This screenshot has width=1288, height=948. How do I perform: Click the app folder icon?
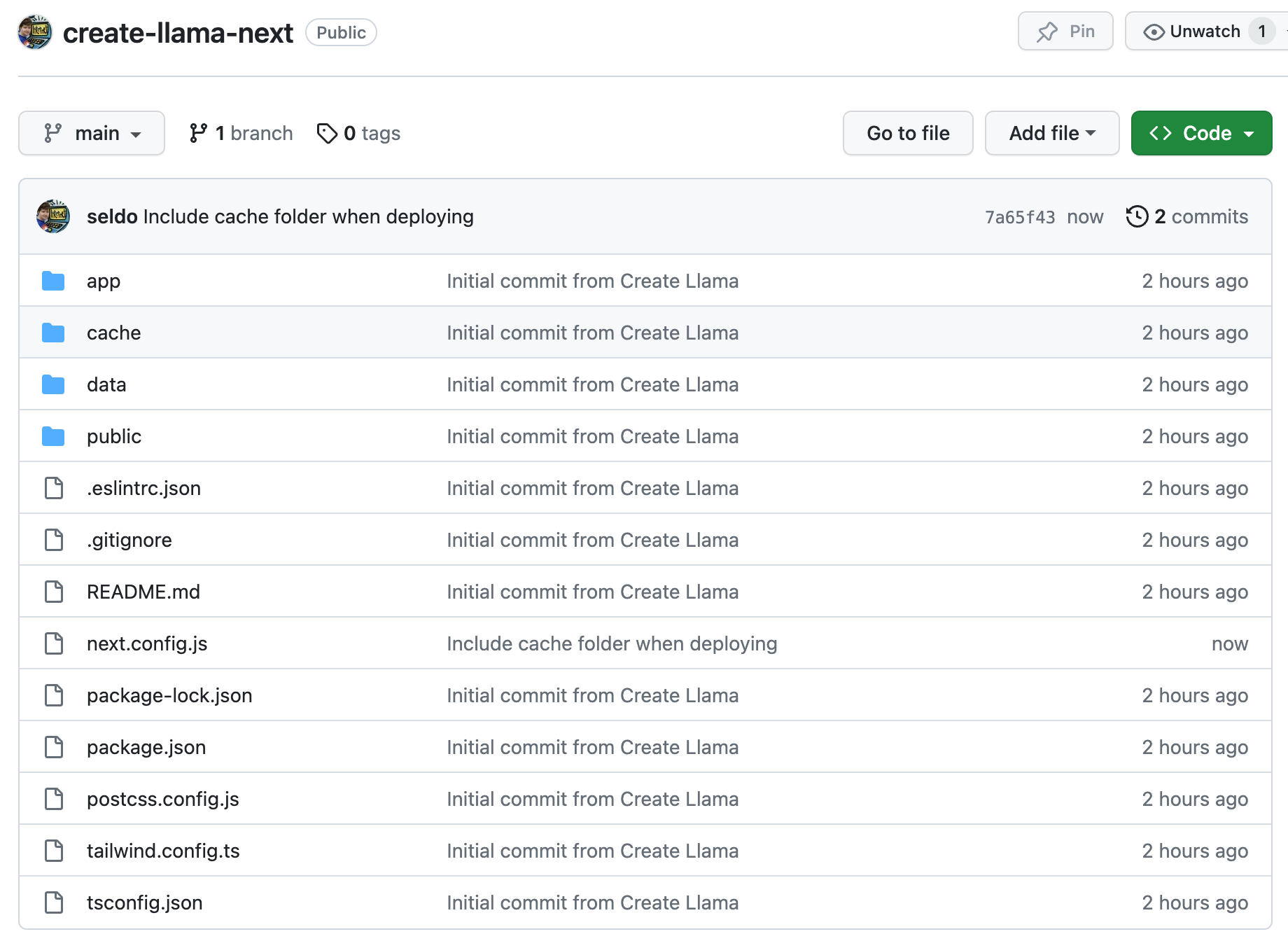[53, 281]
